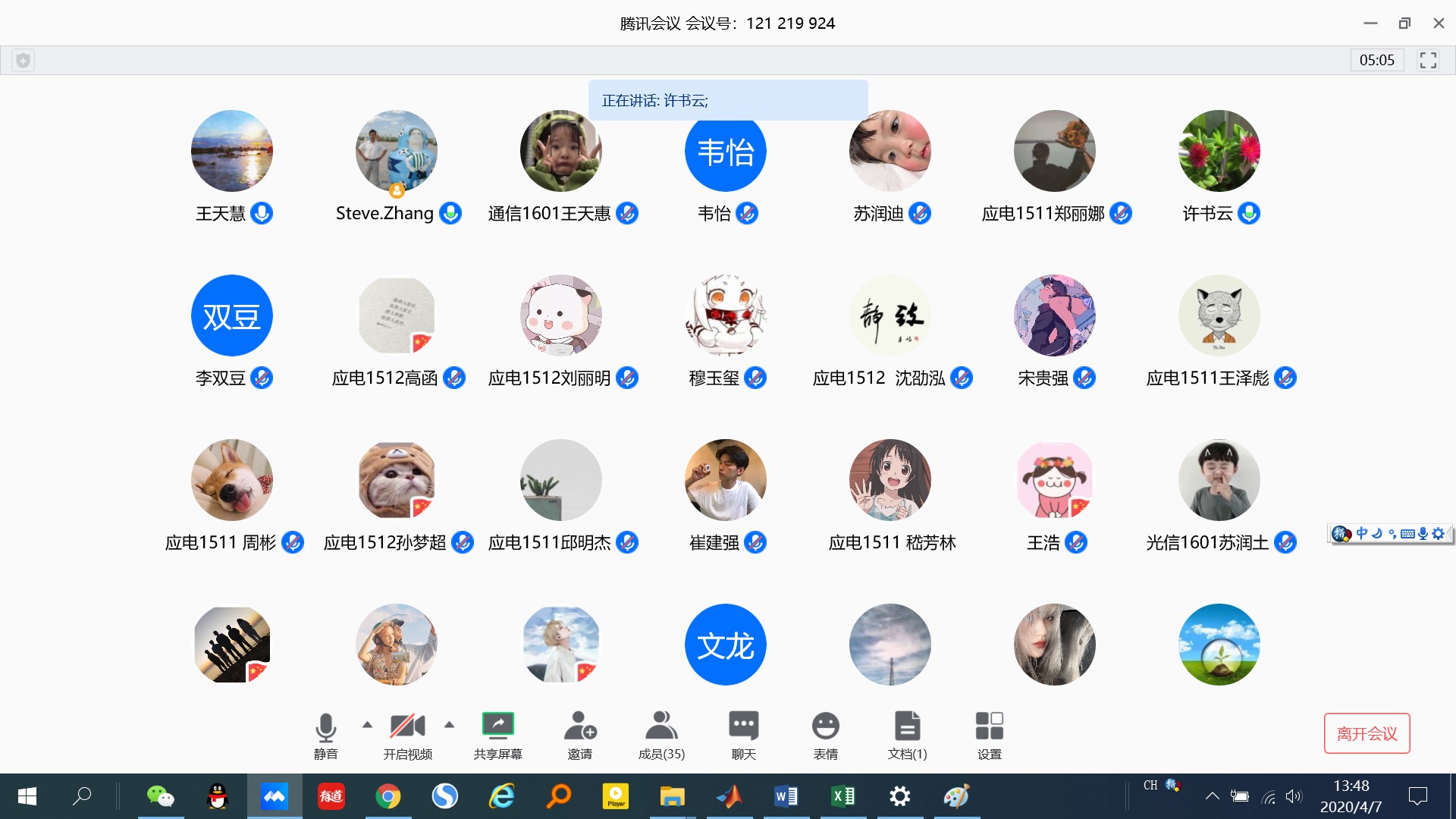Click the meeting timer showing 05:05
Screen dimensions: 1456x819
[x=1376, y=60]
